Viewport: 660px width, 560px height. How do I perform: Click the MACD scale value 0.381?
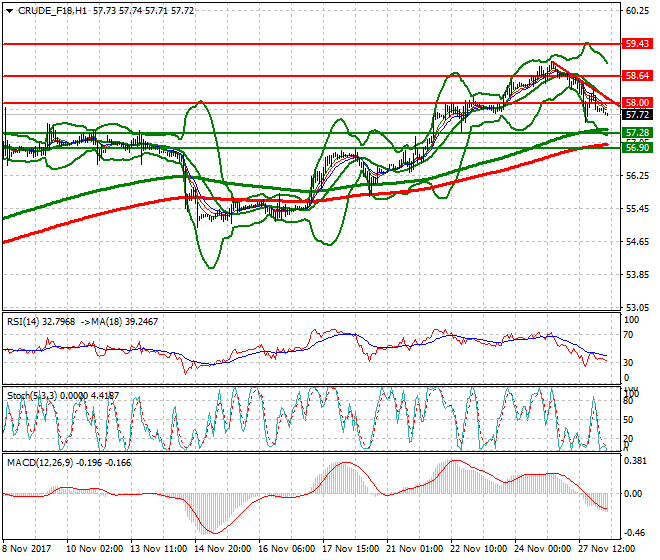tap(635, 461)
